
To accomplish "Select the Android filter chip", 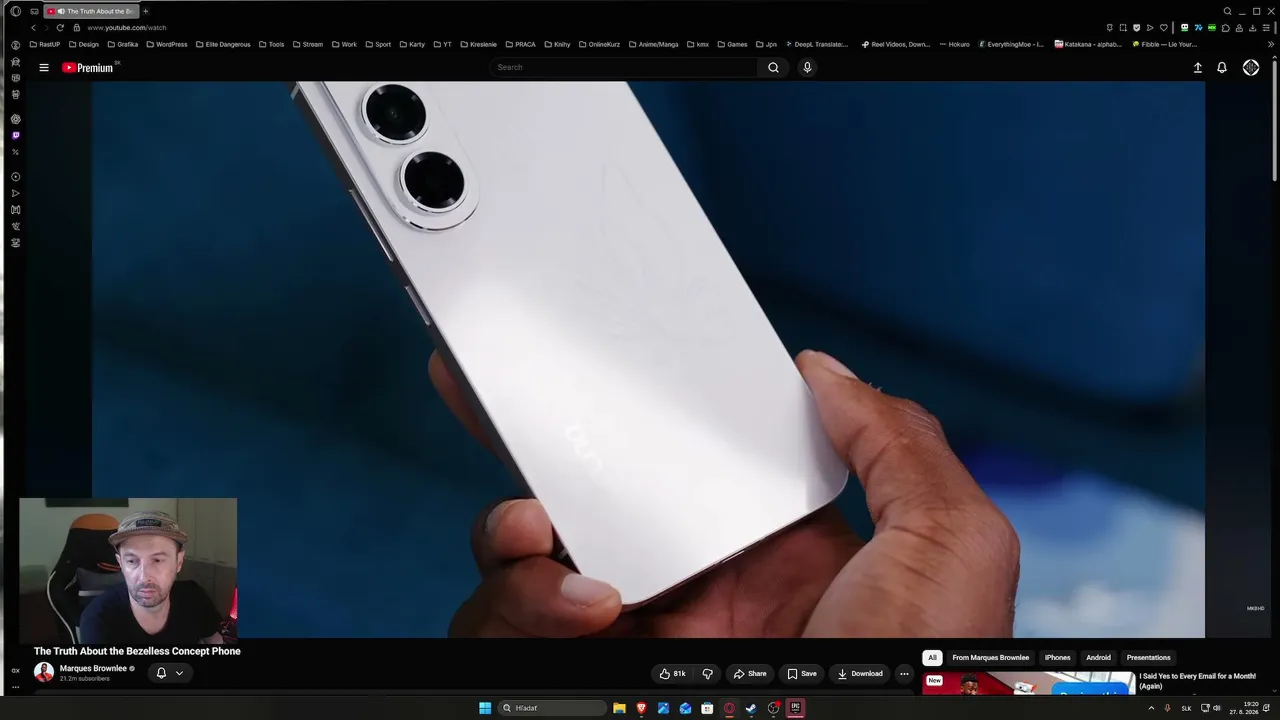I will (x=1098, y=658).
